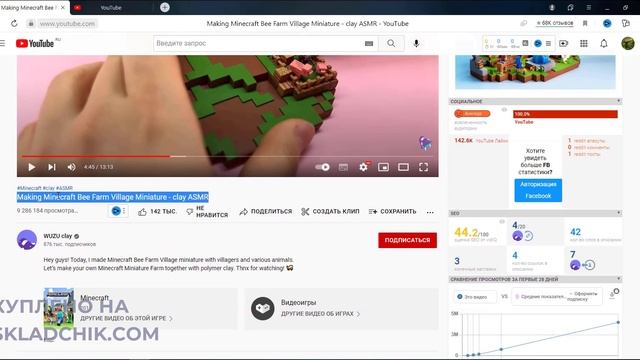Bookmark the page in address bar
The height and width of the screenshot is (360, 640).
coord(585,24)
